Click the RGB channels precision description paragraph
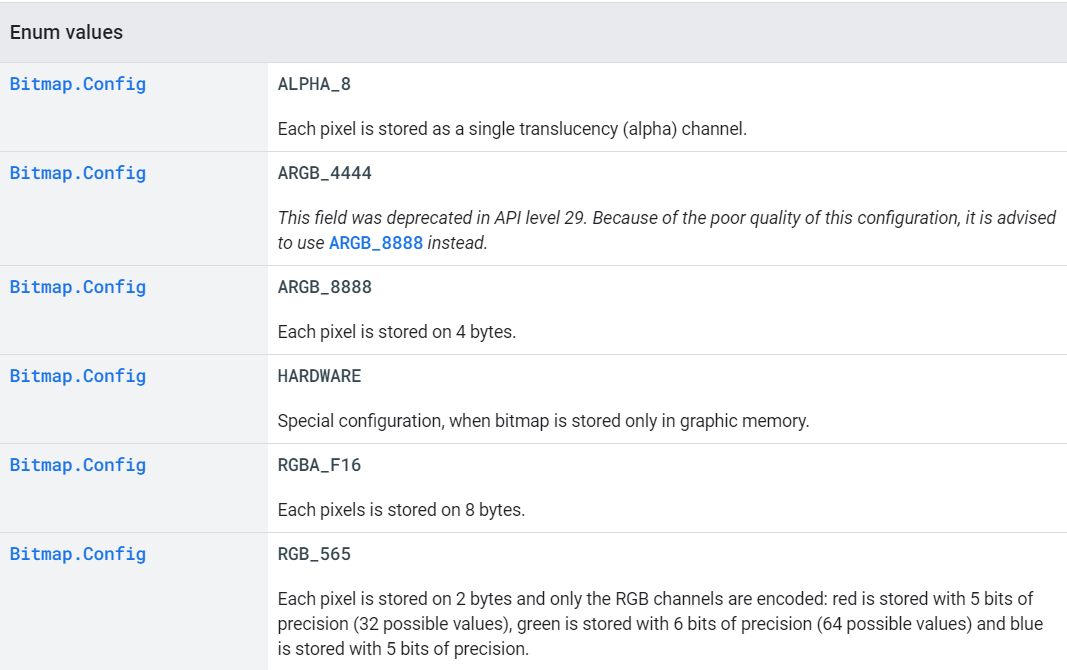 pyautogui.click(x=660, y=623)
